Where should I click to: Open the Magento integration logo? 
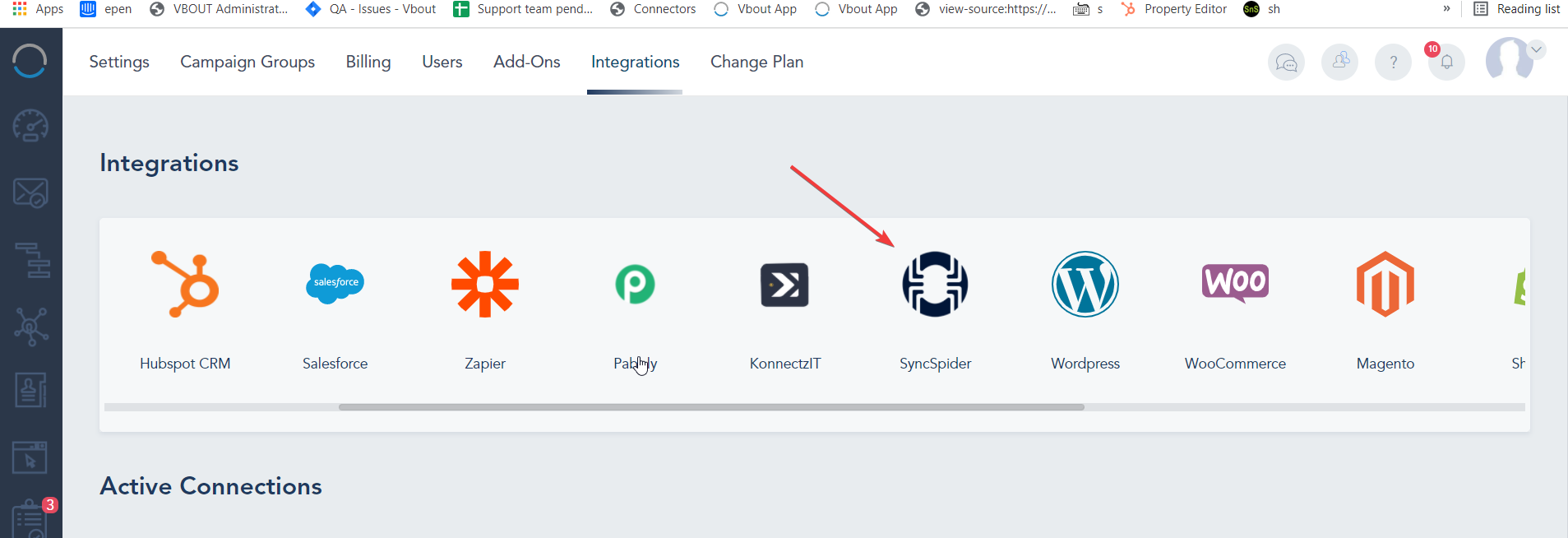click(1385, 284)
